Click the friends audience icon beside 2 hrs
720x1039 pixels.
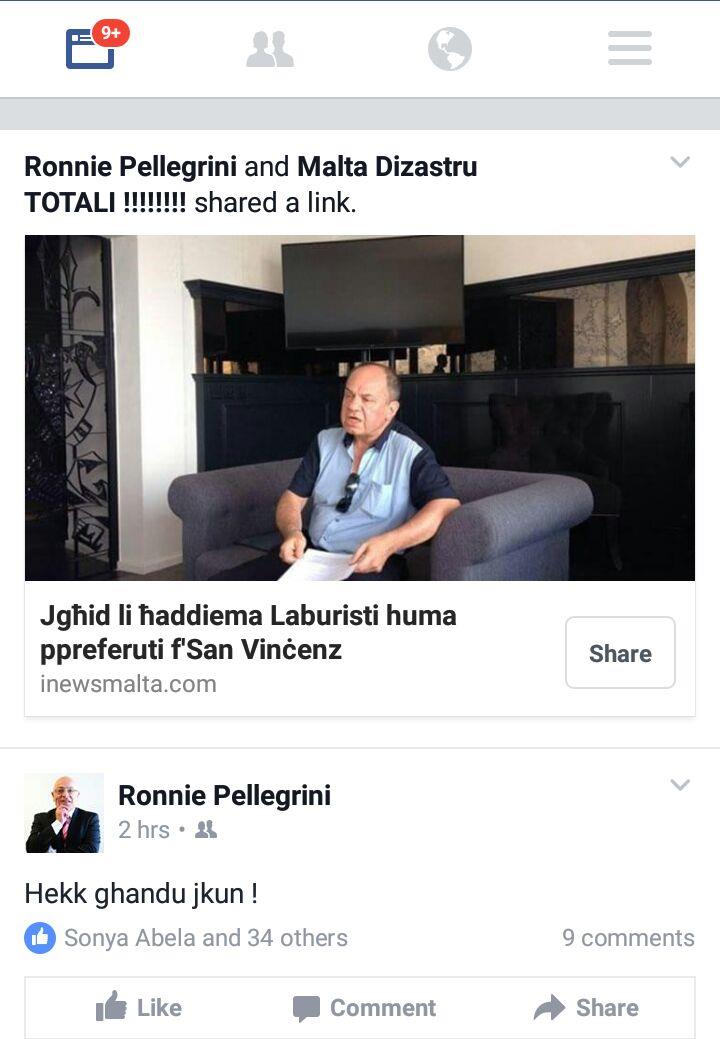point(206,830)
